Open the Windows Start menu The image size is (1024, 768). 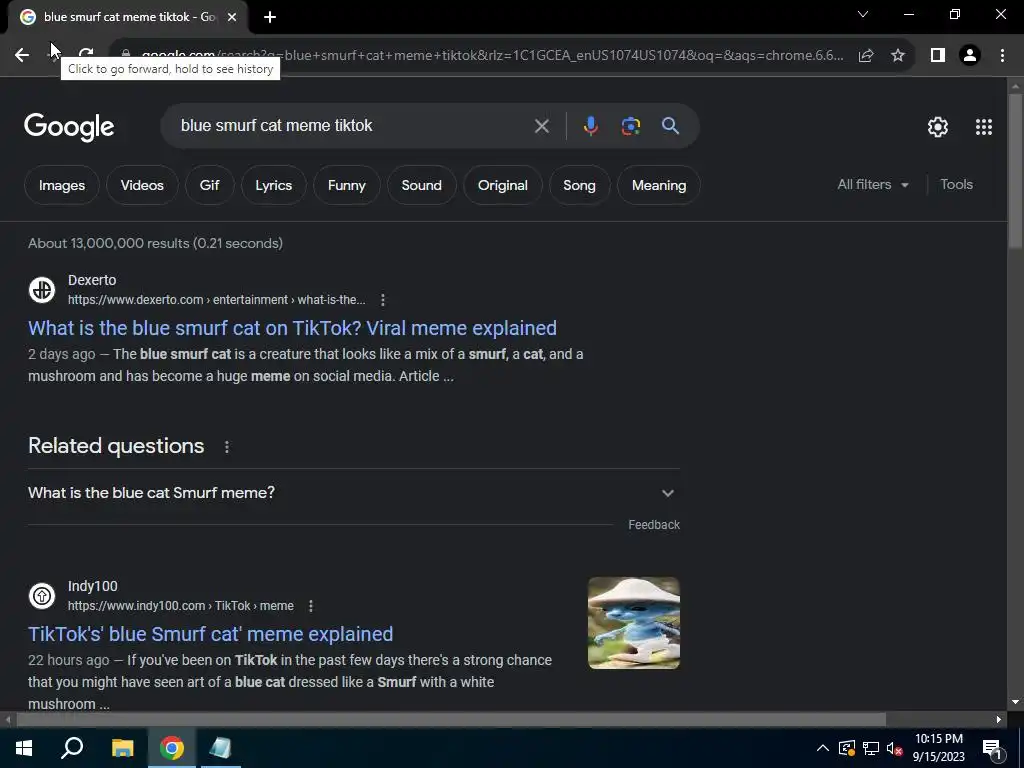pyautogui.click(x=24, y=748)
